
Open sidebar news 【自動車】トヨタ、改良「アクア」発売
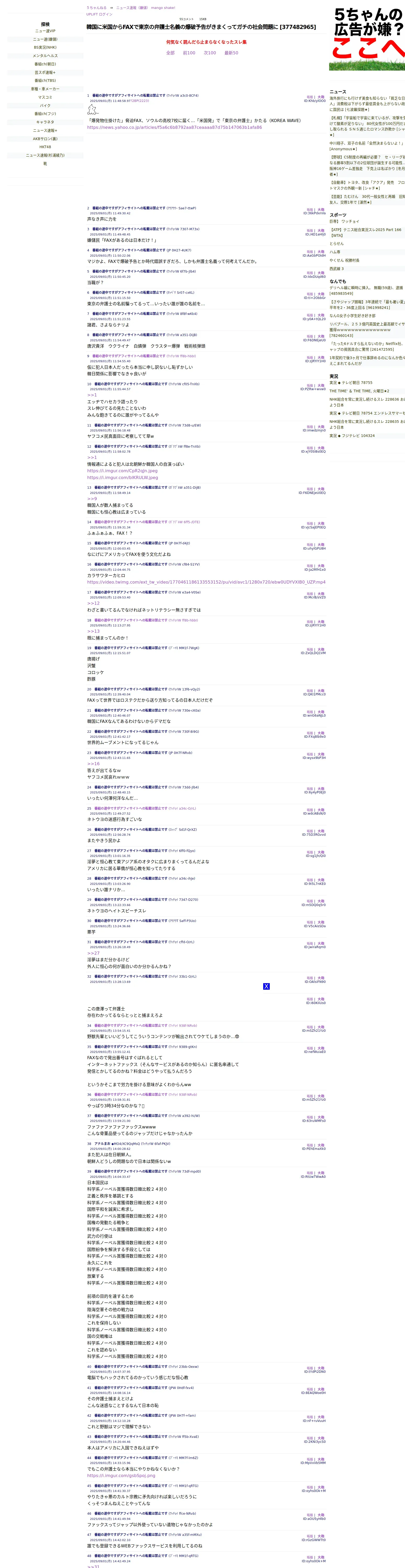click(x=367, y=185)
